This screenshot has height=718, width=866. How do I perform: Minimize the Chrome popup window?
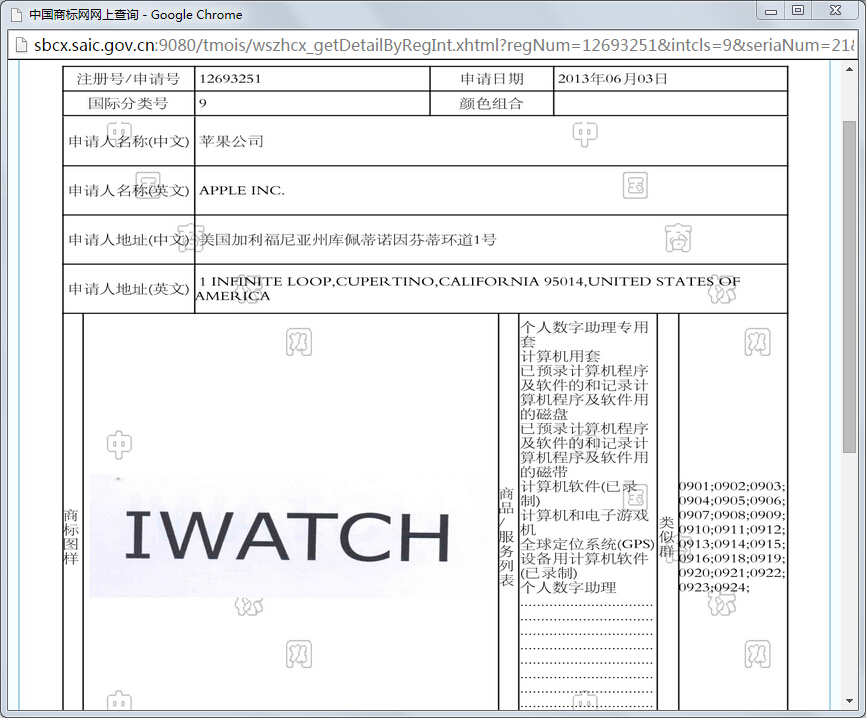pos(772,11)
